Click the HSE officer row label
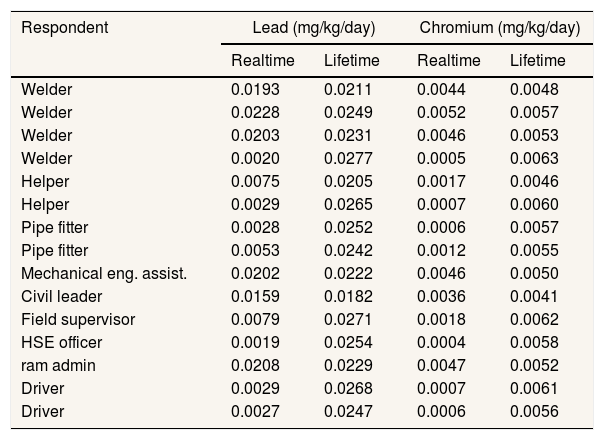604x440 pixels. click(61, 342)
